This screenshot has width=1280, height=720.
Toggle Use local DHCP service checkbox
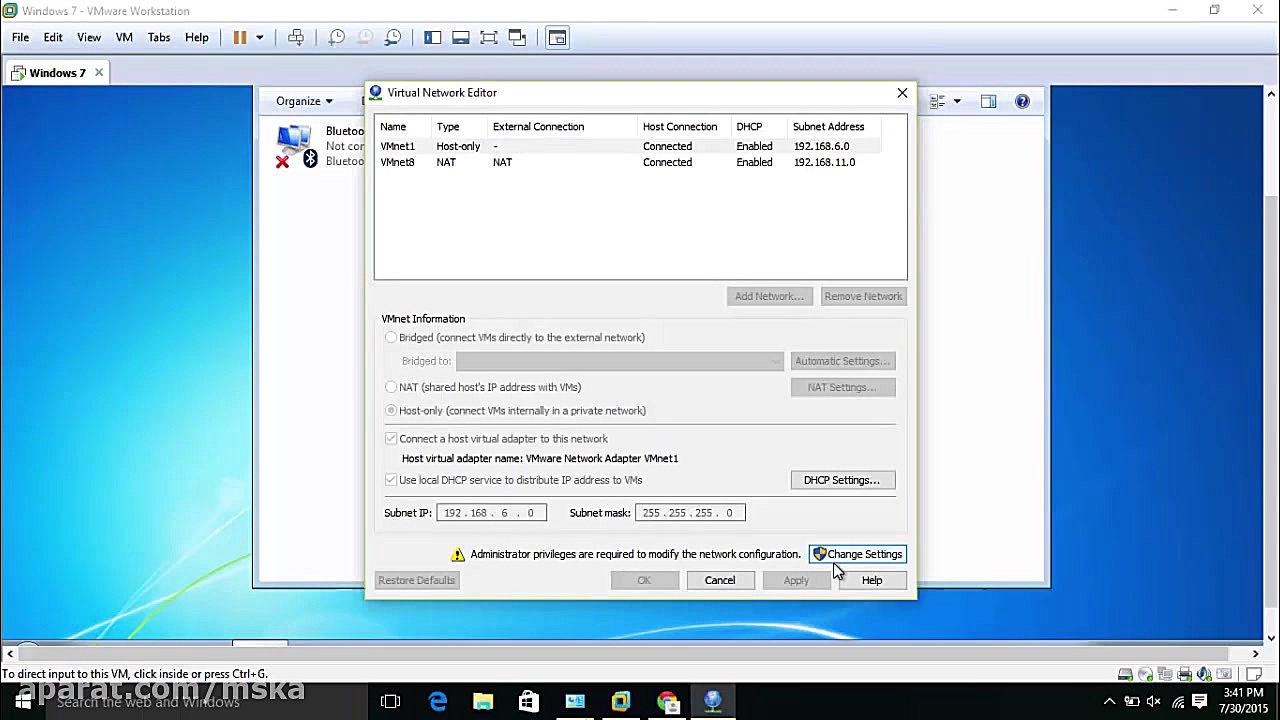tap(391, 480)
